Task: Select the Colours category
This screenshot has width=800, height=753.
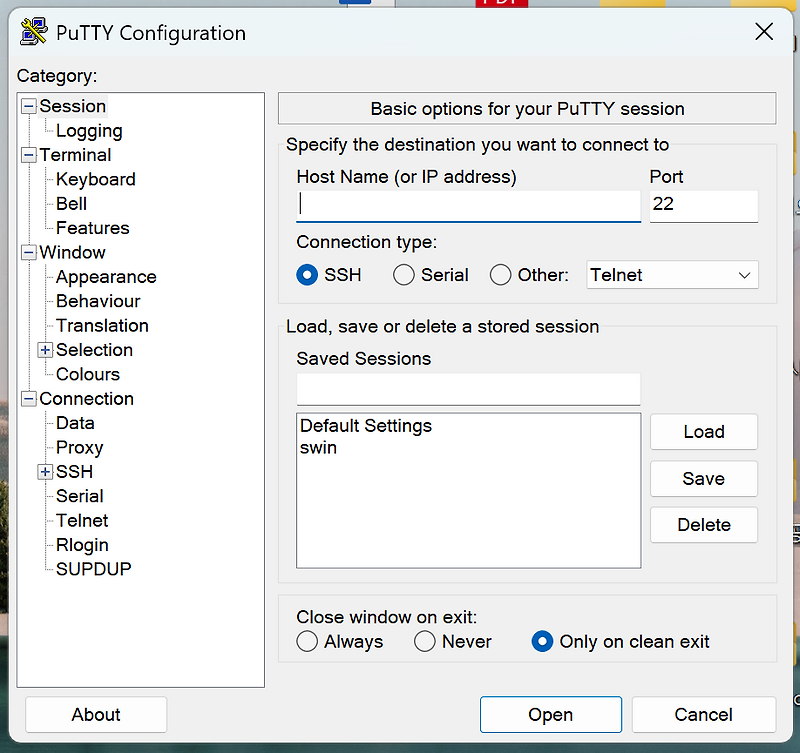Action: (87, 374)
